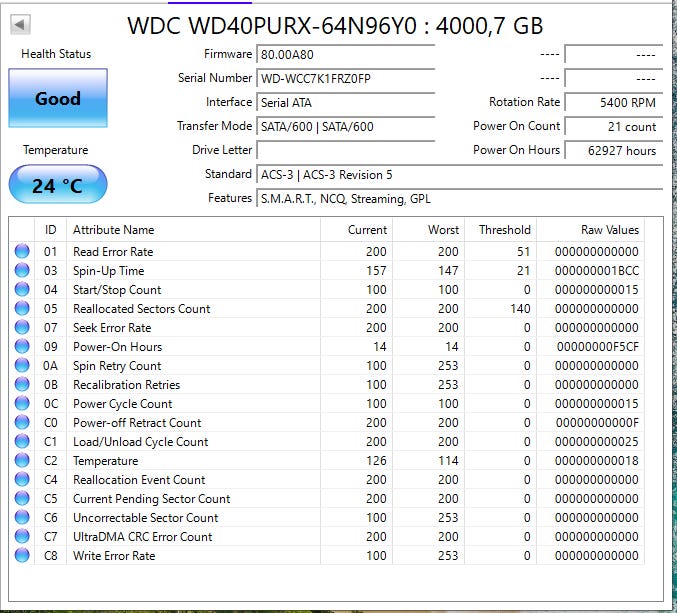Select the Spin-Up Time attribute name
This screenshot has width=677, height=613.
(108, 271)
